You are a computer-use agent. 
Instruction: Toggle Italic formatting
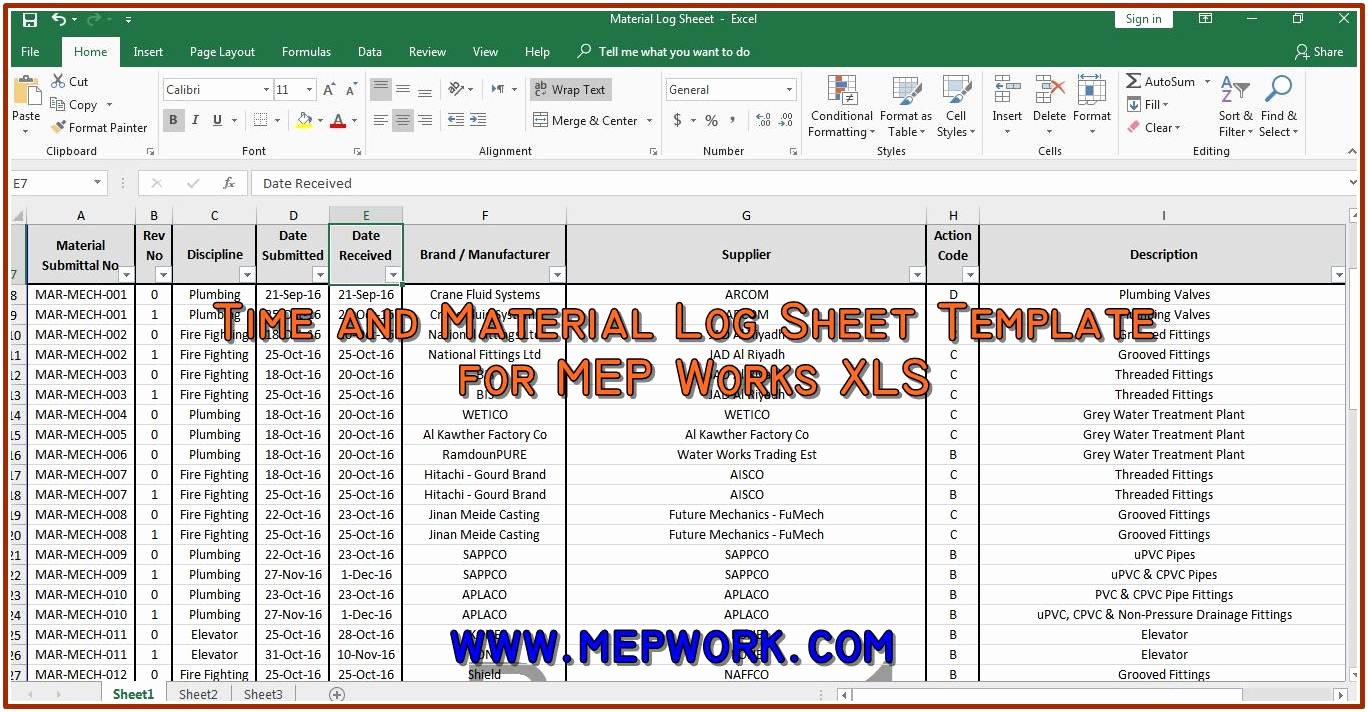[x=195, y=120]
